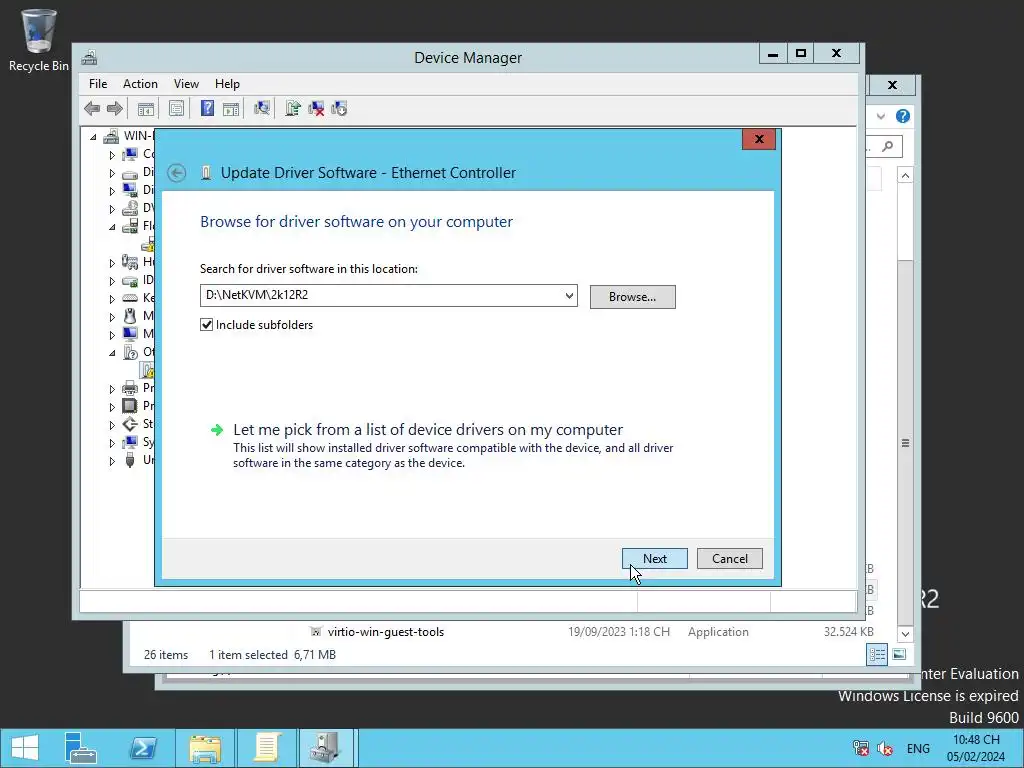The height and width of the screenshot is (768, 1024).
Task: Collapse the 'Fl' floppy node arrow
Action: pyautogui.click(x=112, y=227)
